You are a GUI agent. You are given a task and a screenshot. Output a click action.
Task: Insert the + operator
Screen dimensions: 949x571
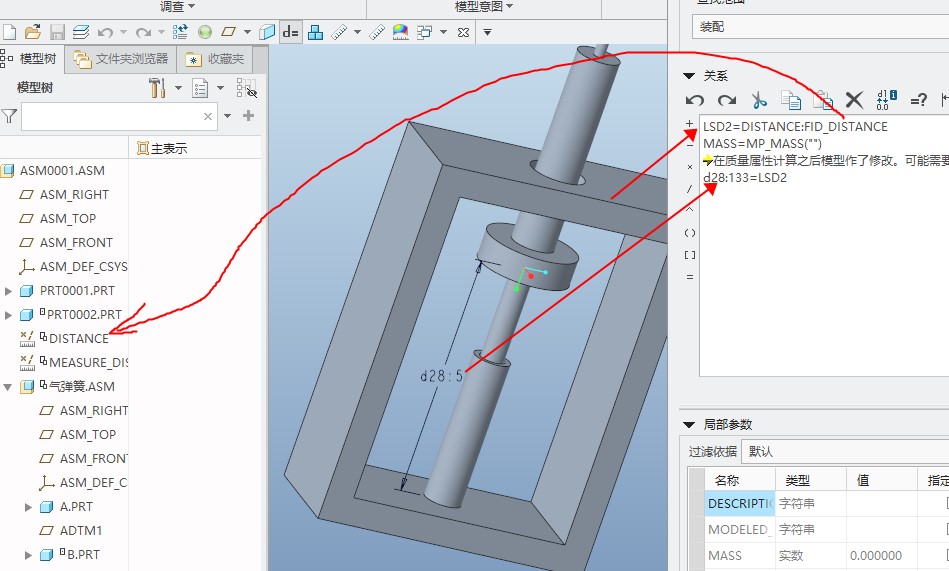coord(689,124)
